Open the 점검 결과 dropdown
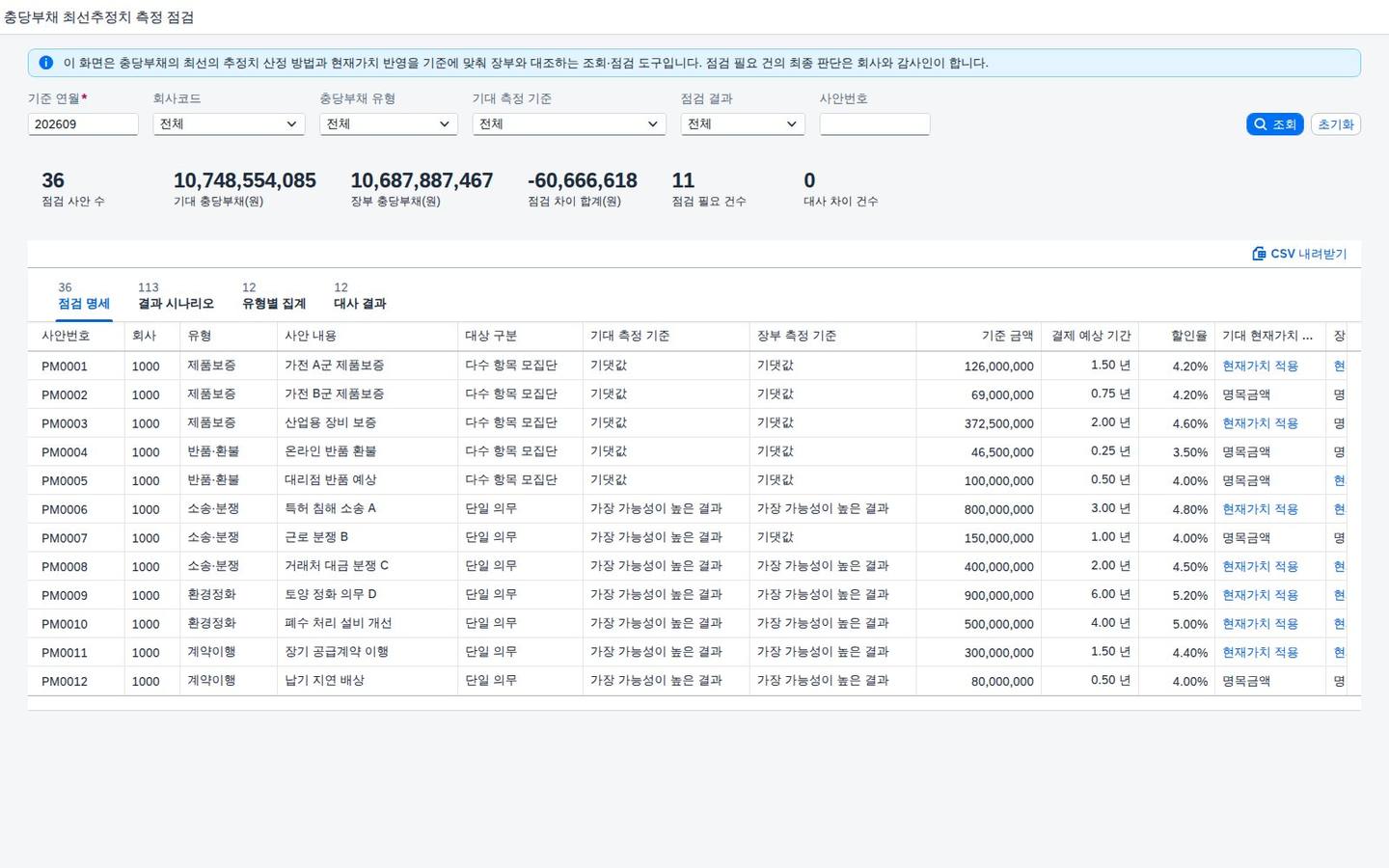1389x868 pixels. click(743, 124)
